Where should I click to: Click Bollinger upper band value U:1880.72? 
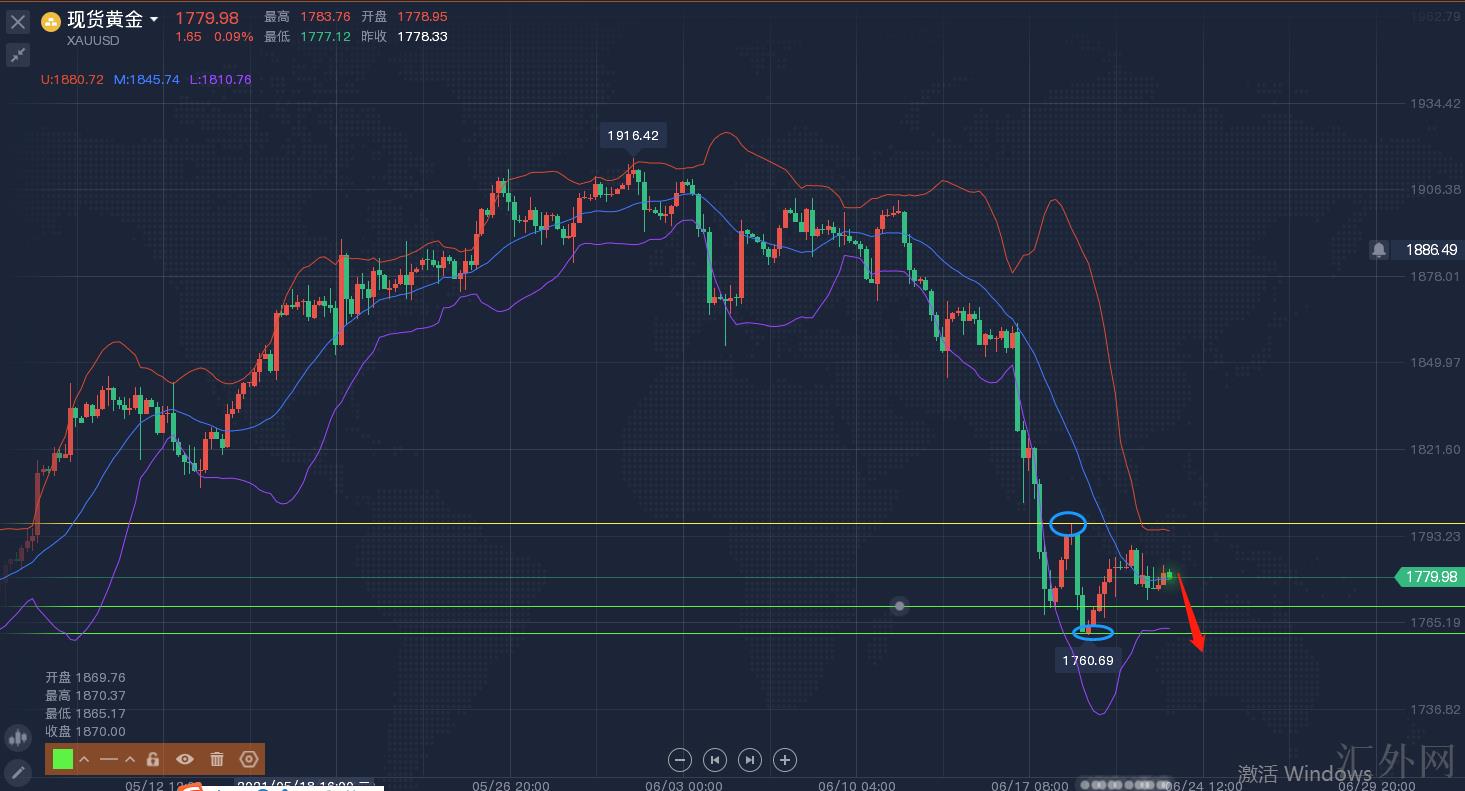72,79
